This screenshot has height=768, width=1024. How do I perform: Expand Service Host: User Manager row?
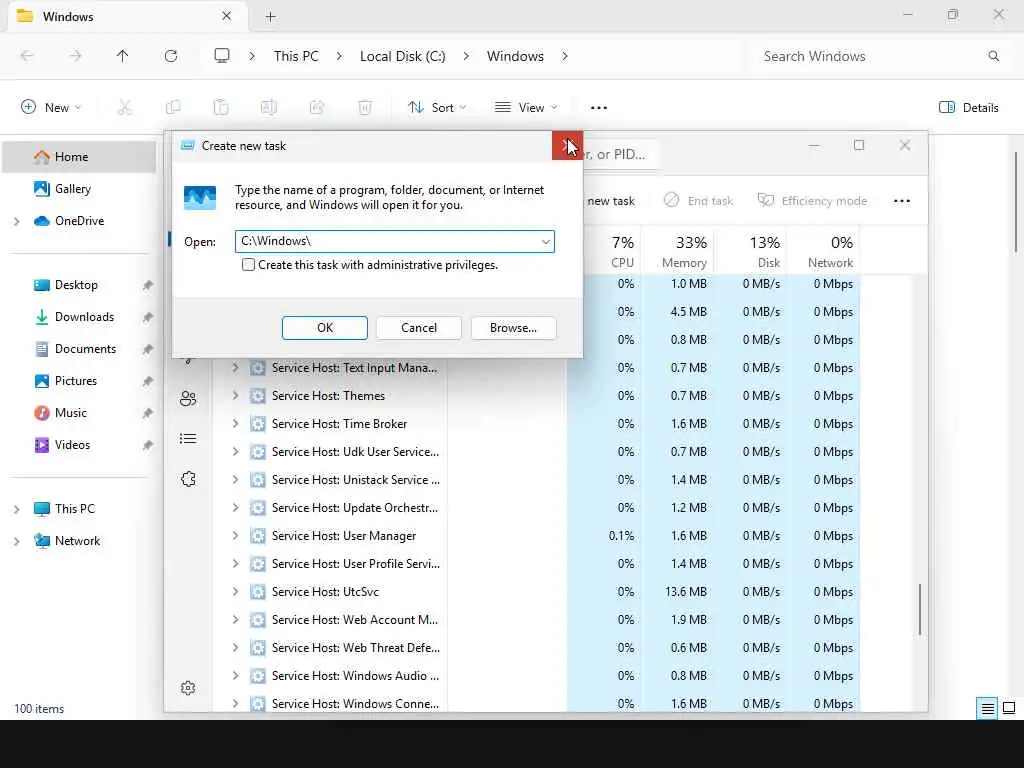pos(235,536)
